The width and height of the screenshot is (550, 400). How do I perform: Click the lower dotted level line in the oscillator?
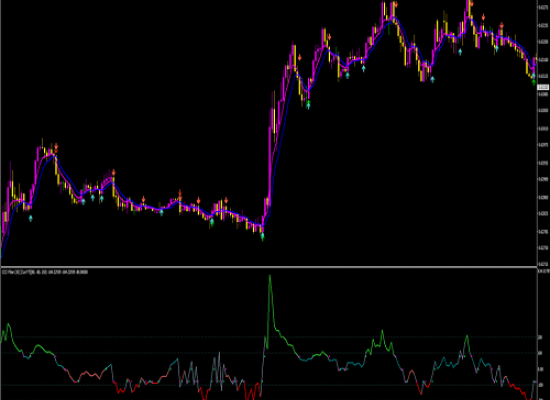268,385
